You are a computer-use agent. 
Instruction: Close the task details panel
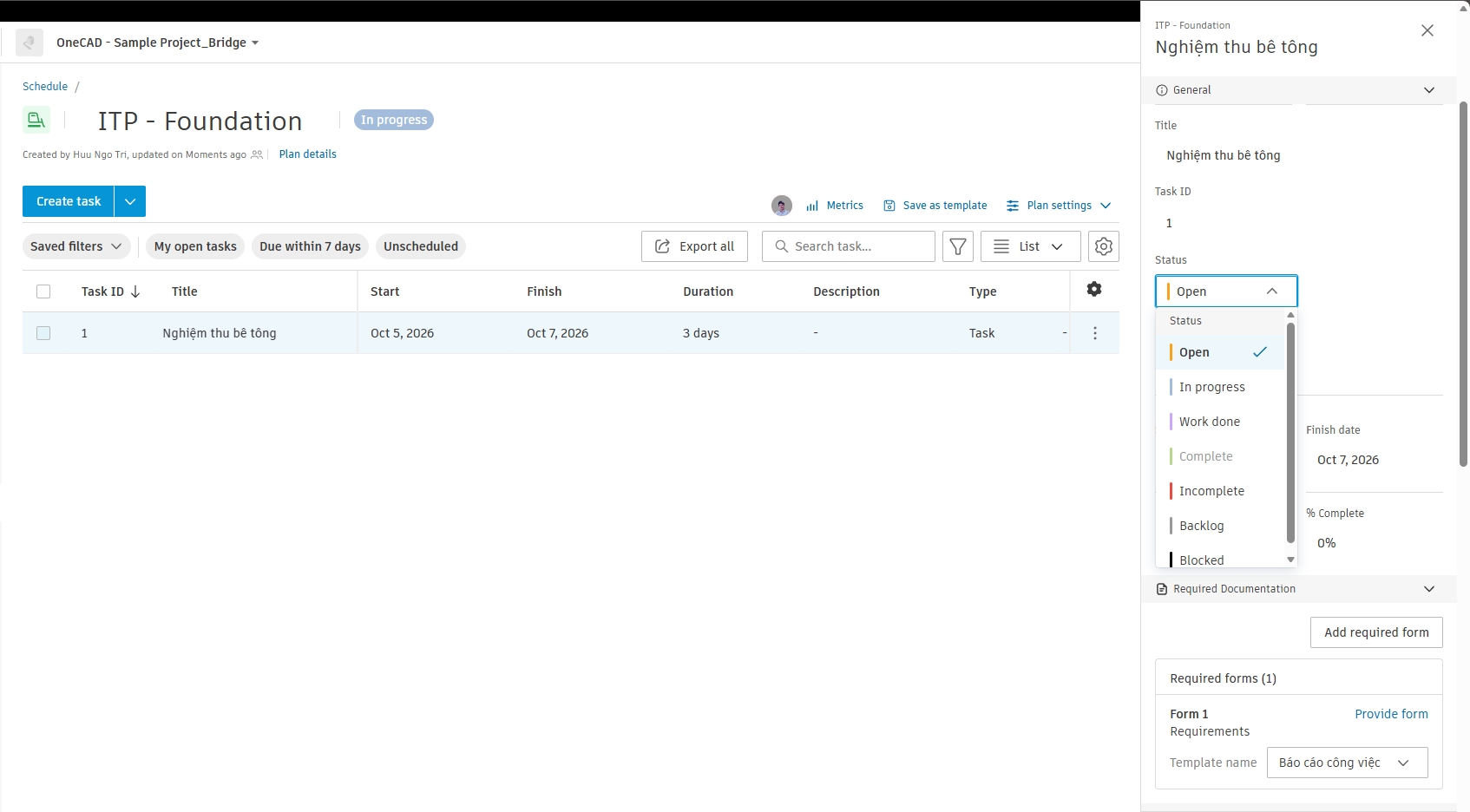coord(1427,30)
